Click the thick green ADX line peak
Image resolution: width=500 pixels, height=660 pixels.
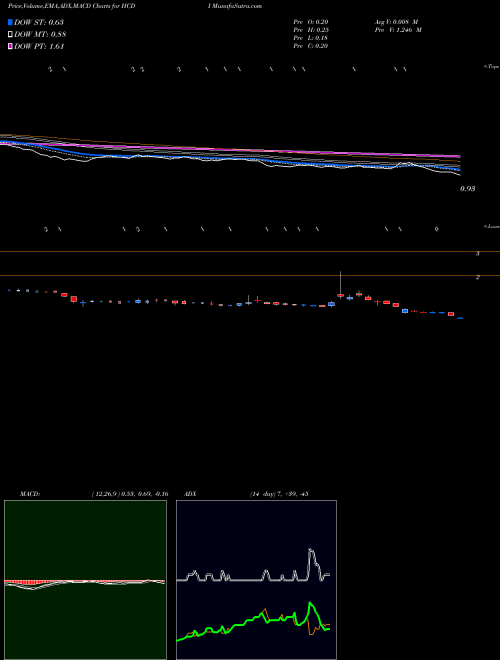coord(311,604)
